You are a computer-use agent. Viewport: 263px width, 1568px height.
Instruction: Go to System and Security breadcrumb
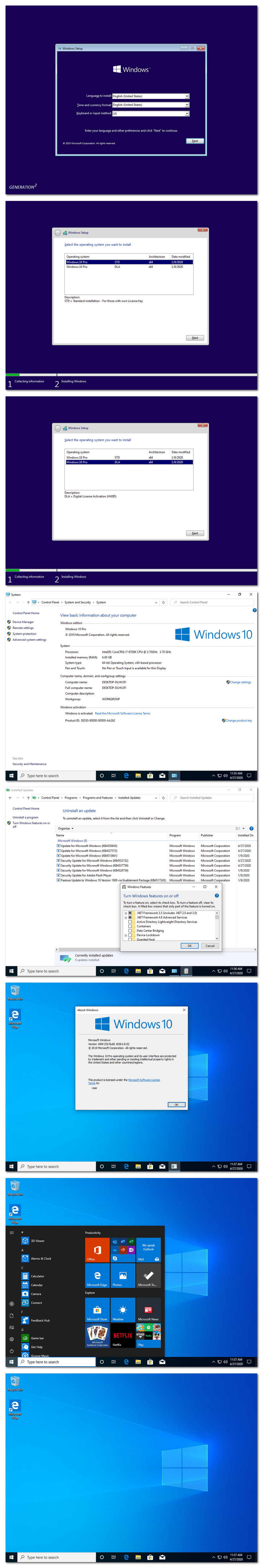pyautogui.click(x=78, y=602)
